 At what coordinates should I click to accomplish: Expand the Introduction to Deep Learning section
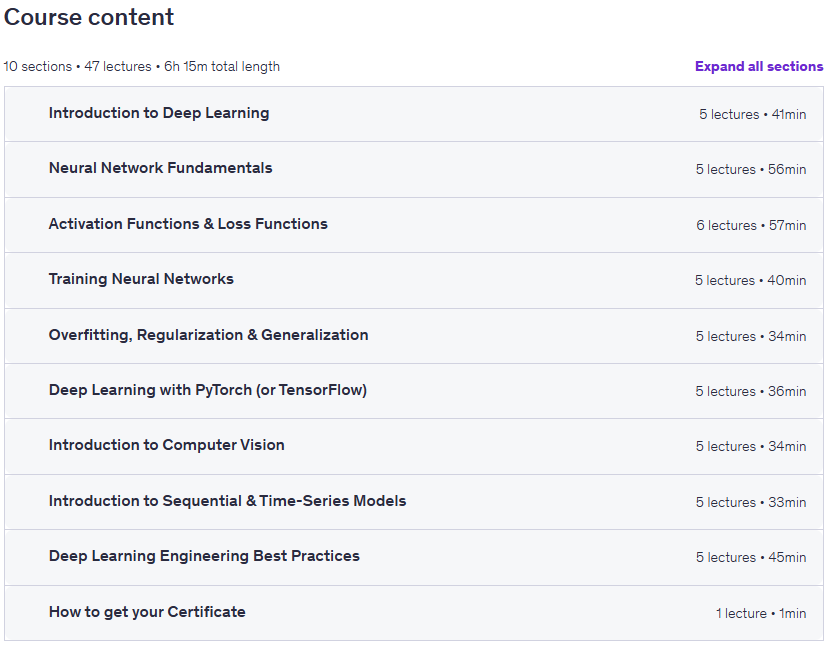coord(414,114)
